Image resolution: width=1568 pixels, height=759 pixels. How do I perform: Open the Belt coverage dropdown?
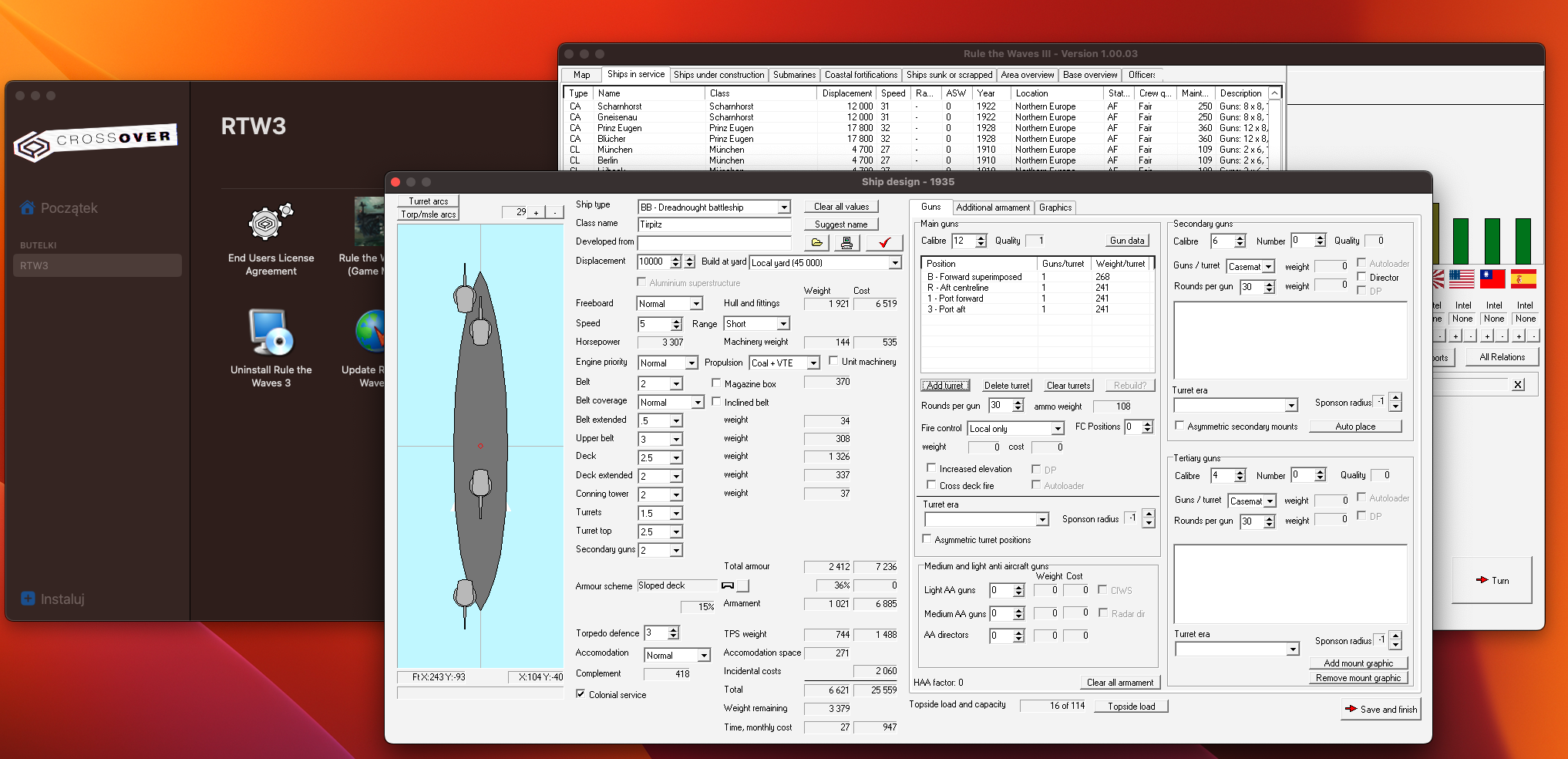point(697,403)
